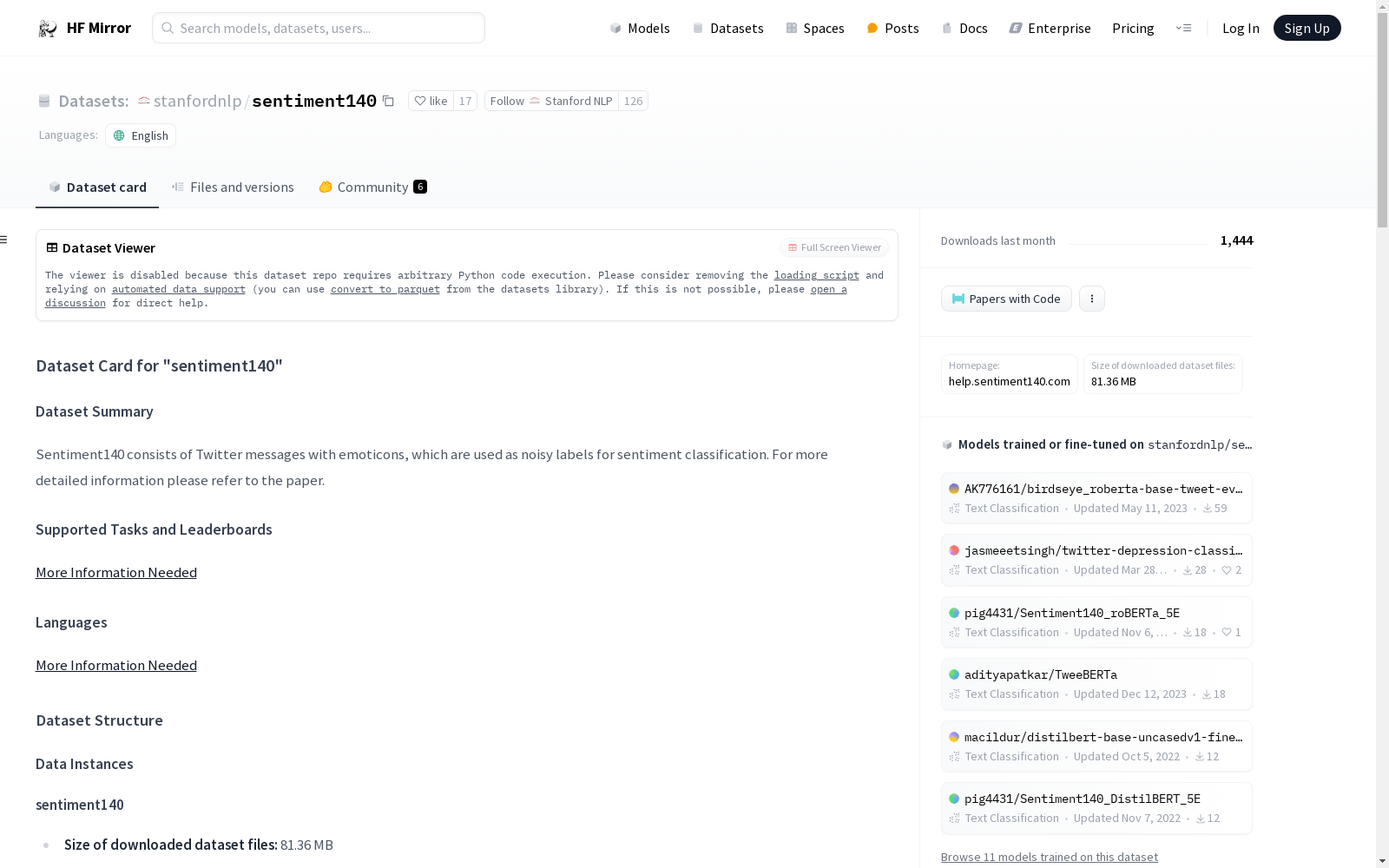Open Papers with Code button
Image resolution: width=1389 pixels, height=868 pixels.
[x=1006, y=299]
